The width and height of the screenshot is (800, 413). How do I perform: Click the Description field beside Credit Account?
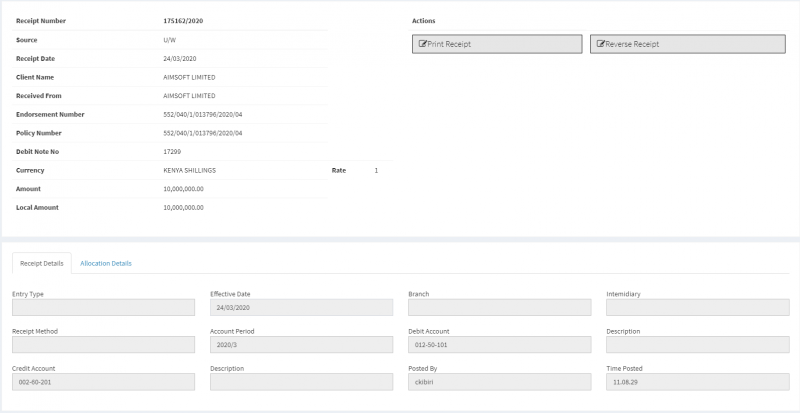click(302, 382)
